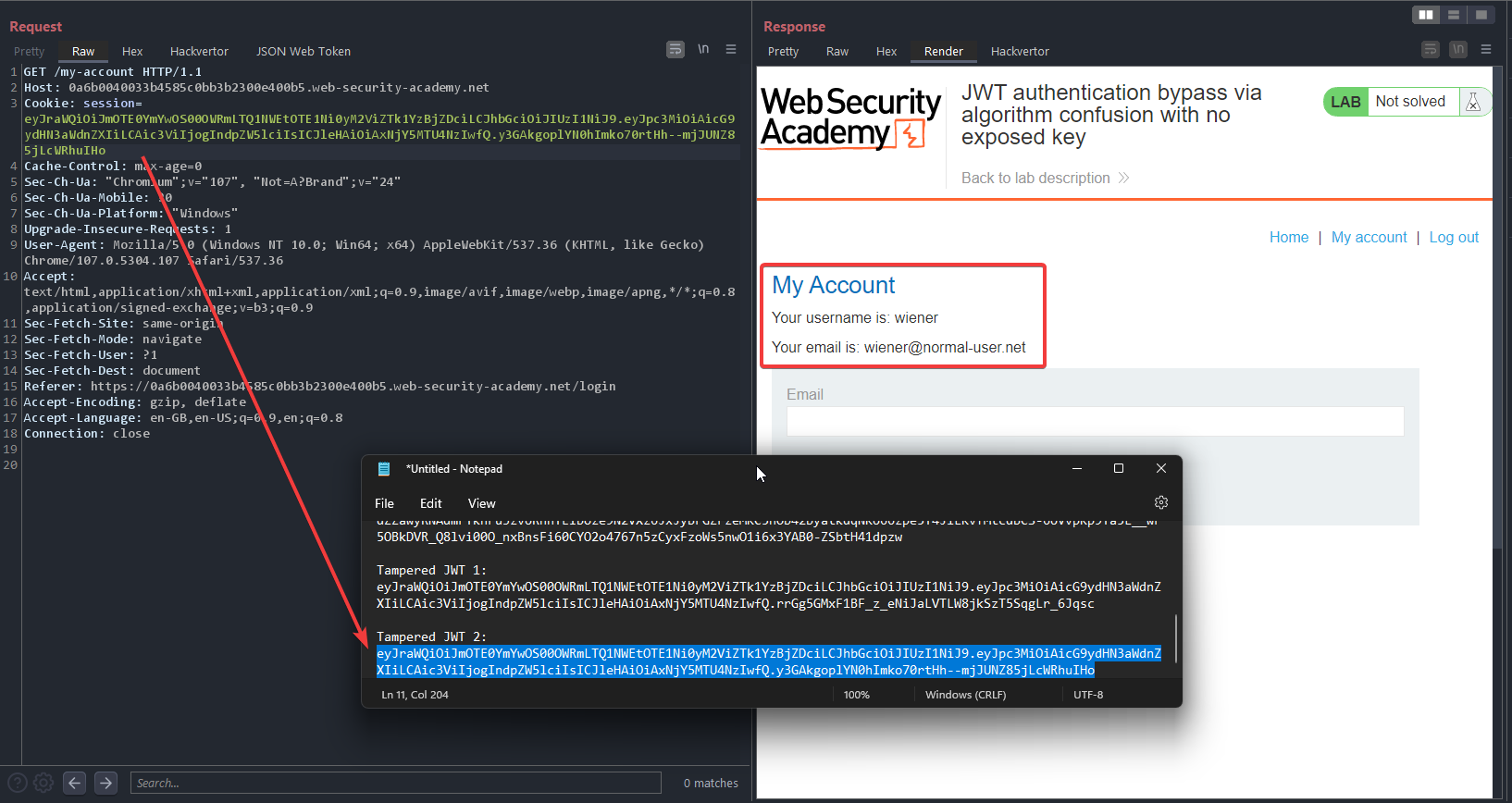Switch Response view to Raw tab
Viewport: 1512px width, 803px height.
click(x=837, y=52)
